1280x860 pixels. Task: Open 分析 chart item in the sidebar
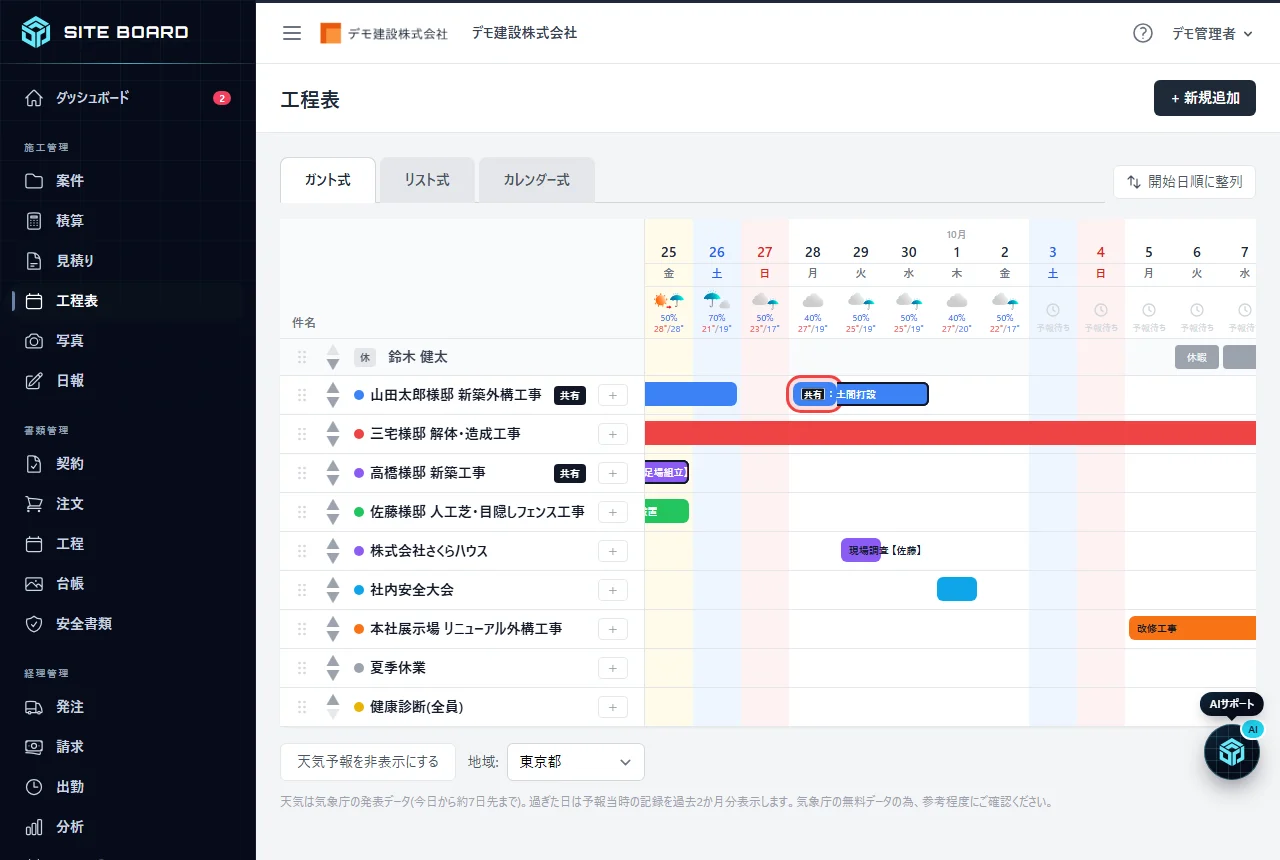(128, 827)
